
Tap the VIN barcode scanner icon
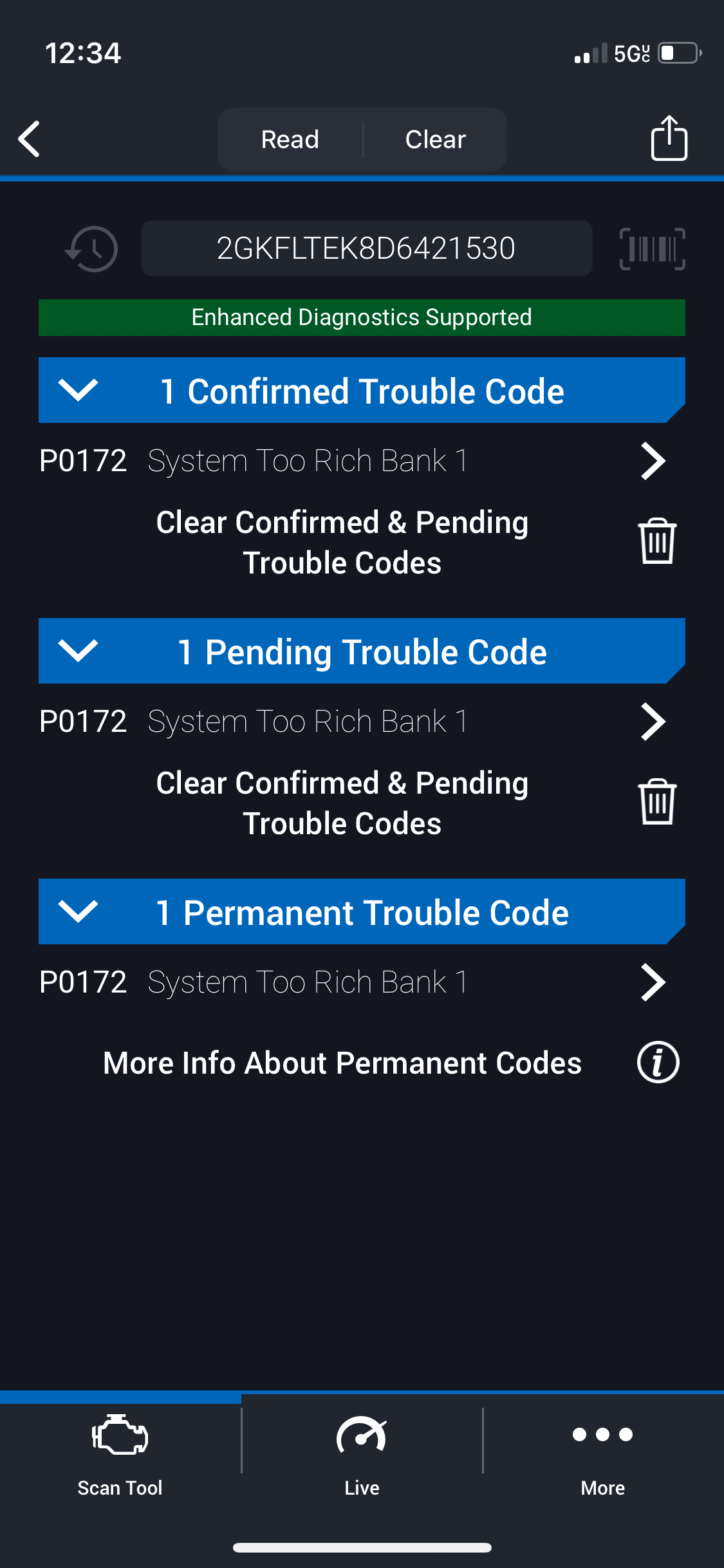pyautogui.click(x=652, y=248)
